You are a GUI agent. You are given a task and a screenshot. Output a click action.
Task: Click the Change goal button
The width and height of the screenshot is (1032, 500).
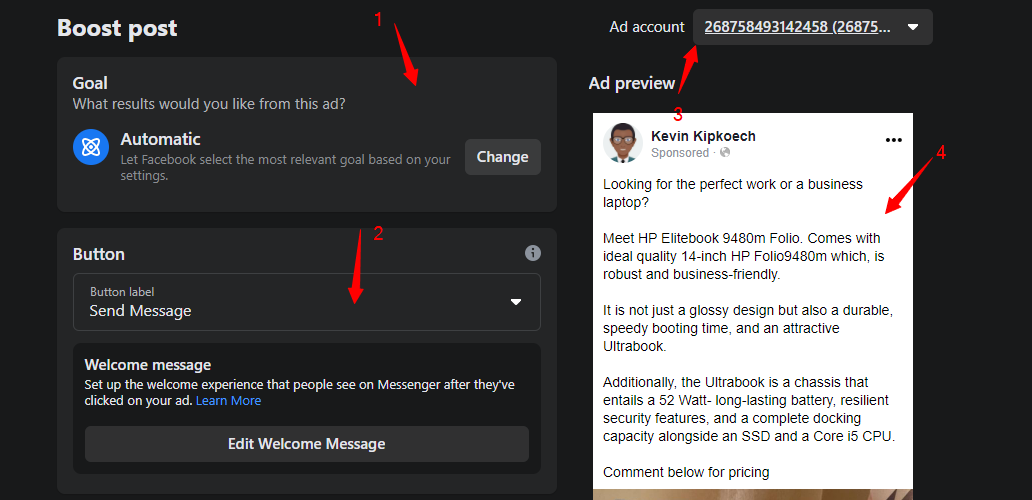[503, 157]
